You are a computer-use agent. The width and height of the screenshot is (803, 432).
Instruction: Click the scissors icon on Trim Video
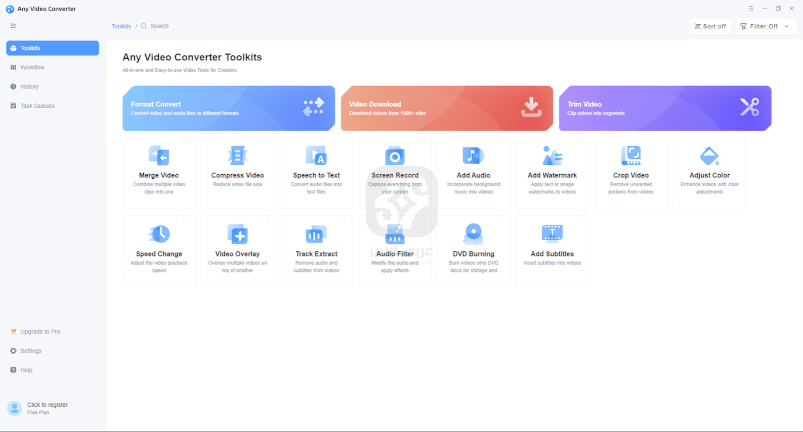pos(750,107)
